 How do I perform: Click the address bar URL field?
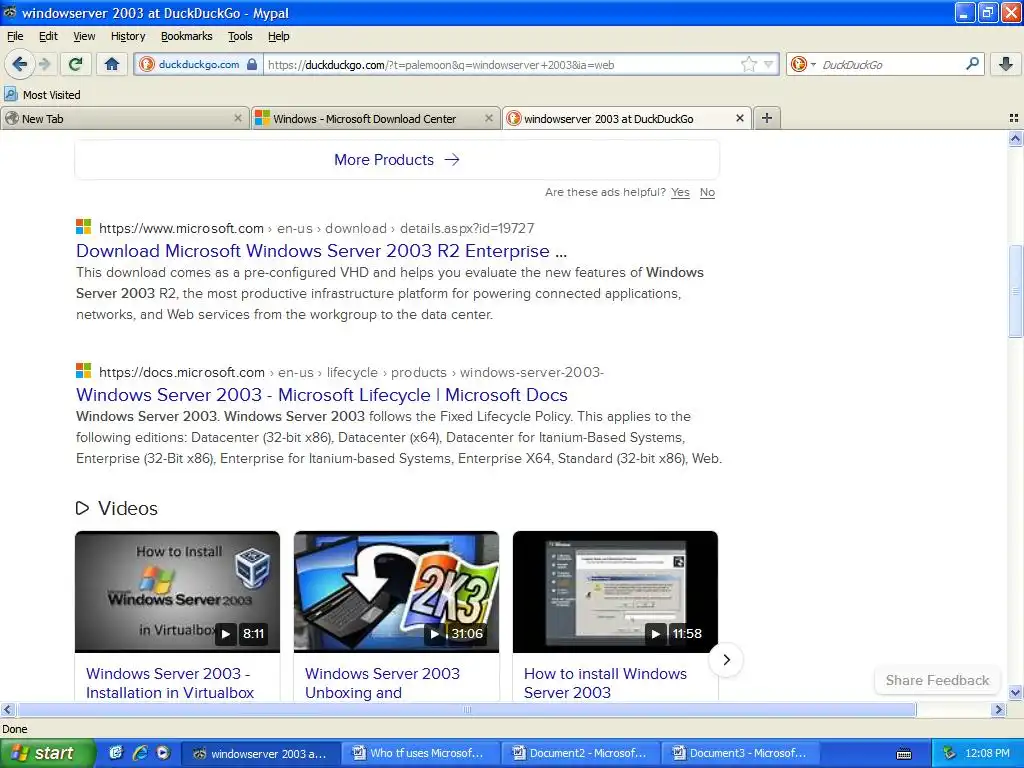(x=503, y=65)
